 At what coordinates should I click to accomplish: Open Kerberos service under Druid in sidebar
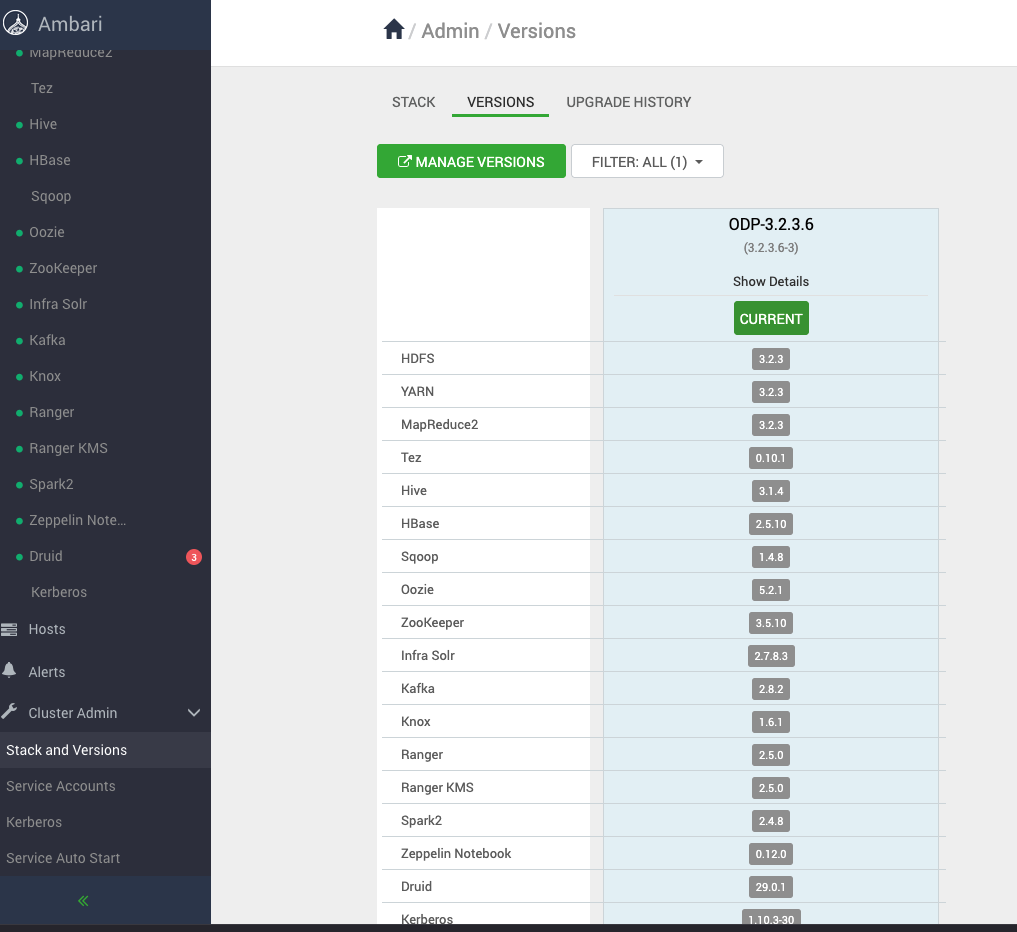pyautogui.click(x=58, y=592)
